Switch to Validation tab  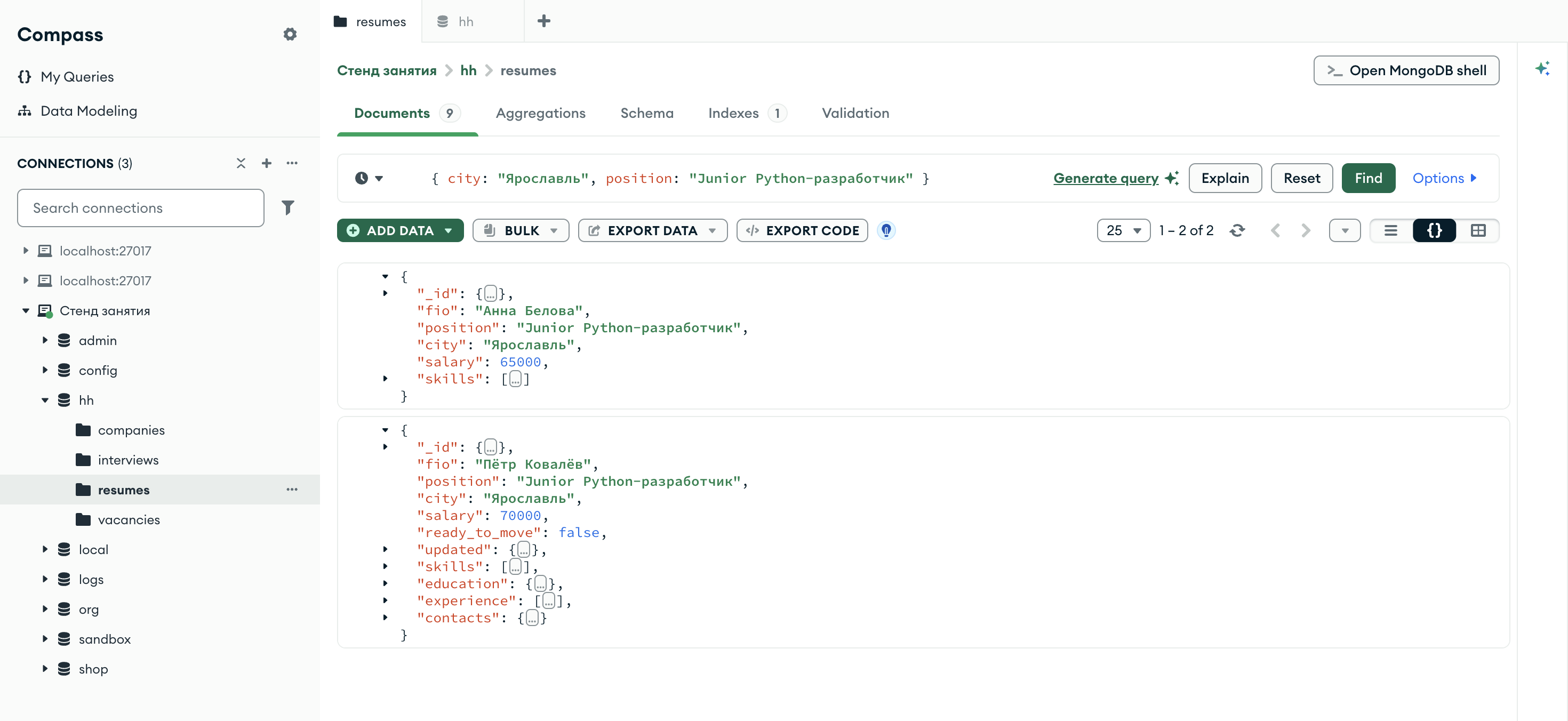coord(856,113)
